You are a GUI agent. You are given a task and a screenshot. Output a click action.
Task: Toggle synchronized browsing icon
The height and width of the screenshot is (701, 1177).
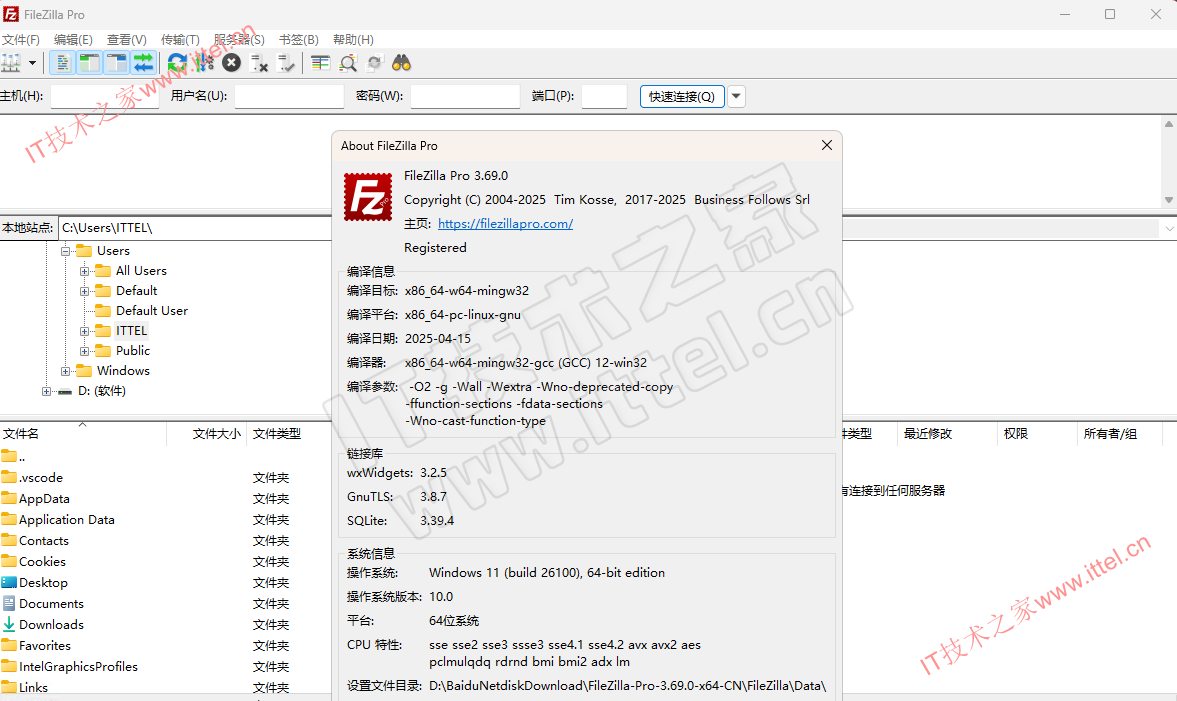[375, 63]
